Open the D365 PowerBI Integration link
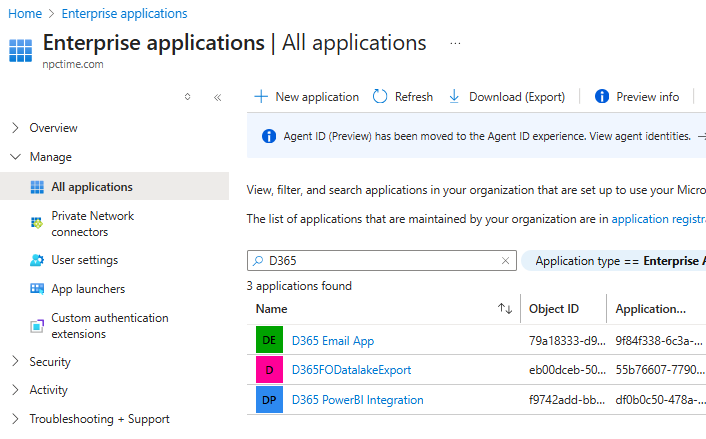Viewport: 706px width, 439px height. click(x=357, y=400)
